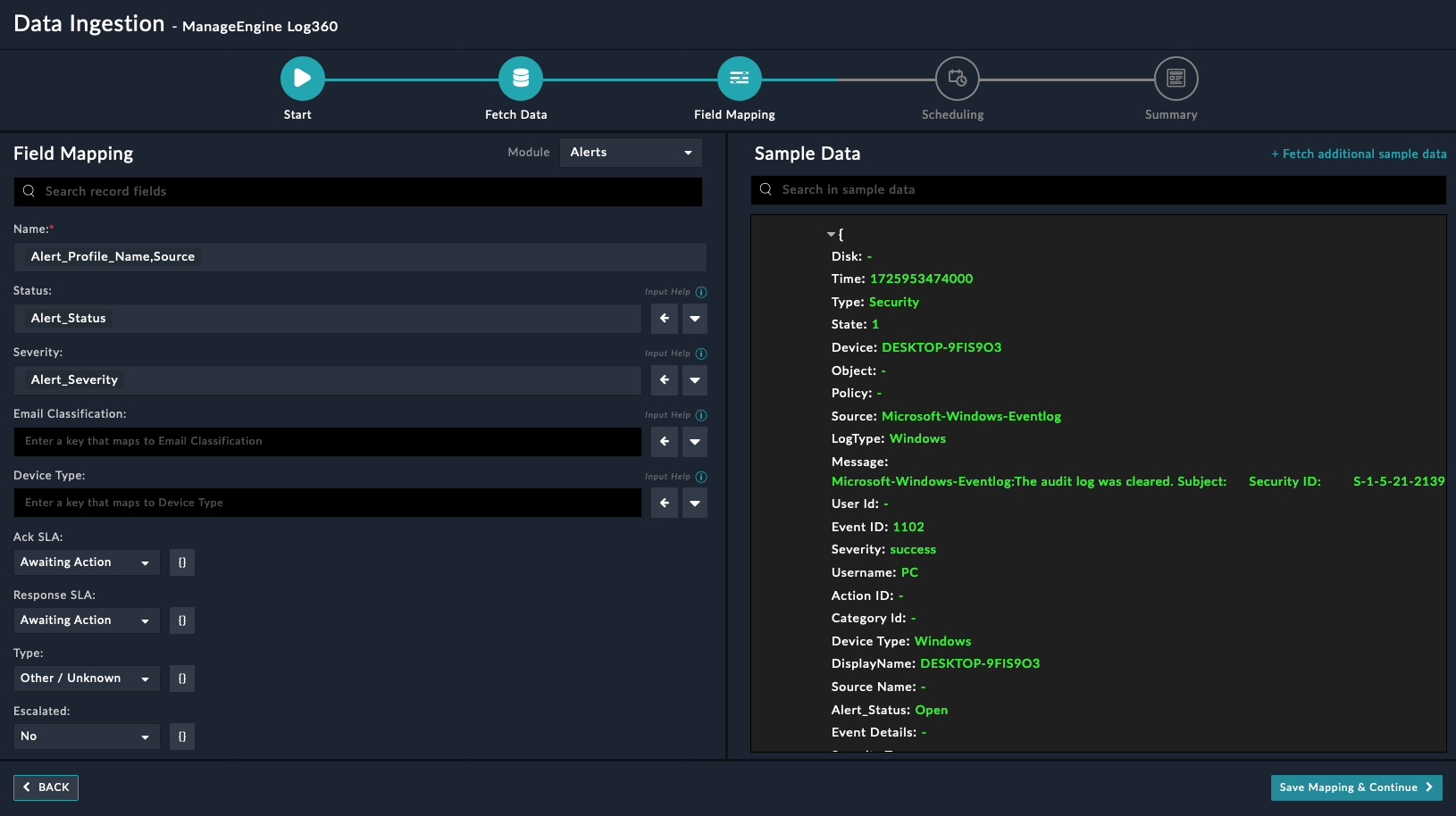Click the Input Help info icon for Severity
The height and width of the screenshot is (816, 1456).
(701, 354)
